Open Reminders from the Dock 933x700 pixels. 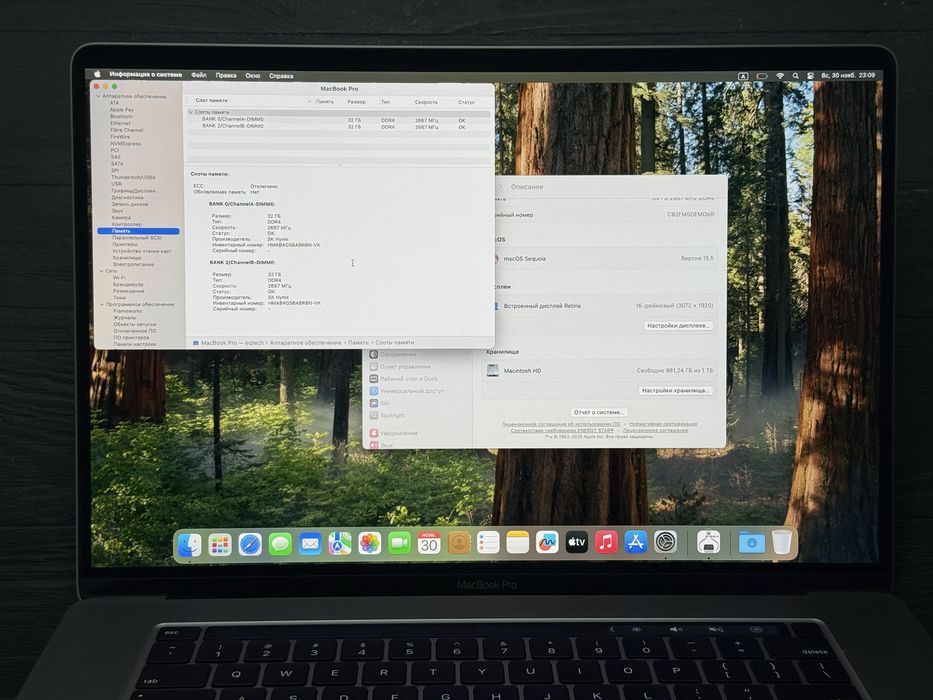(488, 542)
